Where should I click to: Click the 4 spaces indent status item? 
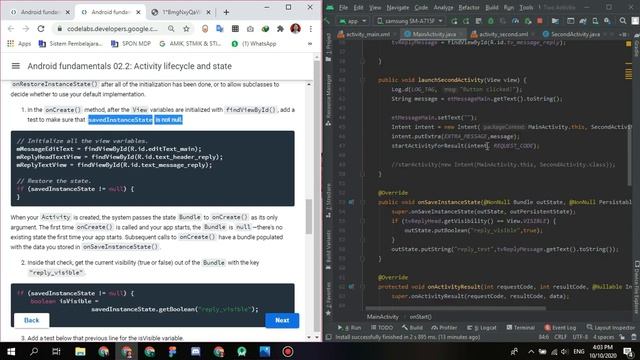coord(603,337)
